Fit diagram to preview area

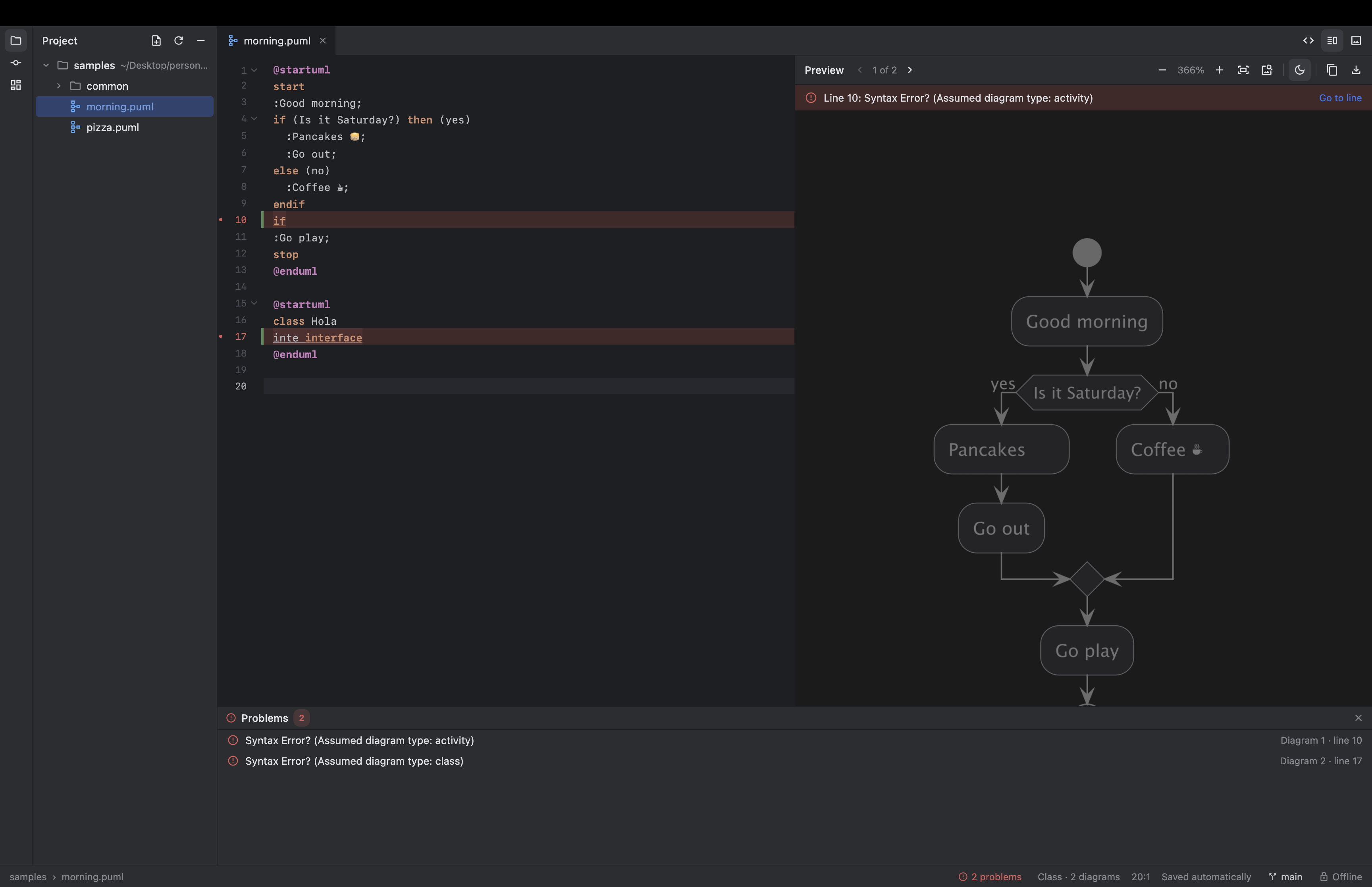pyautogui.click(x=1243, y=70)
